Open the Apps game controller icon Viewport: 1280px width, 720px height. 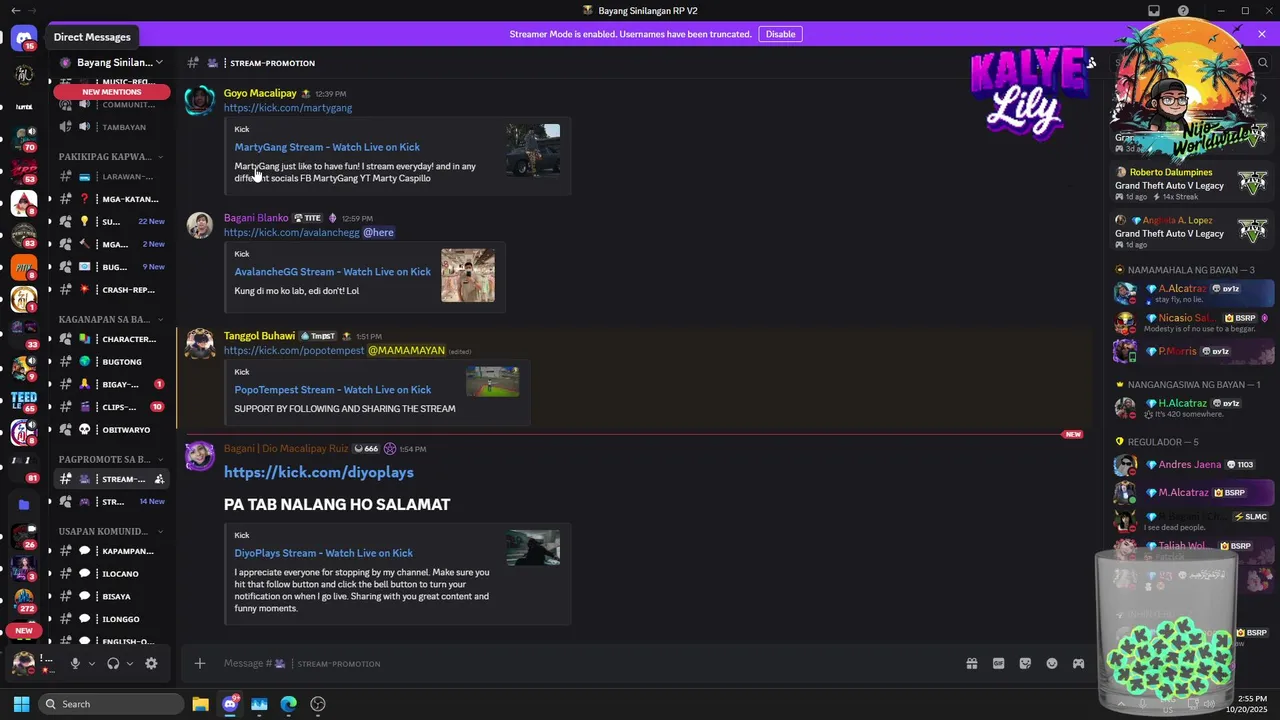coord(1079,663)
